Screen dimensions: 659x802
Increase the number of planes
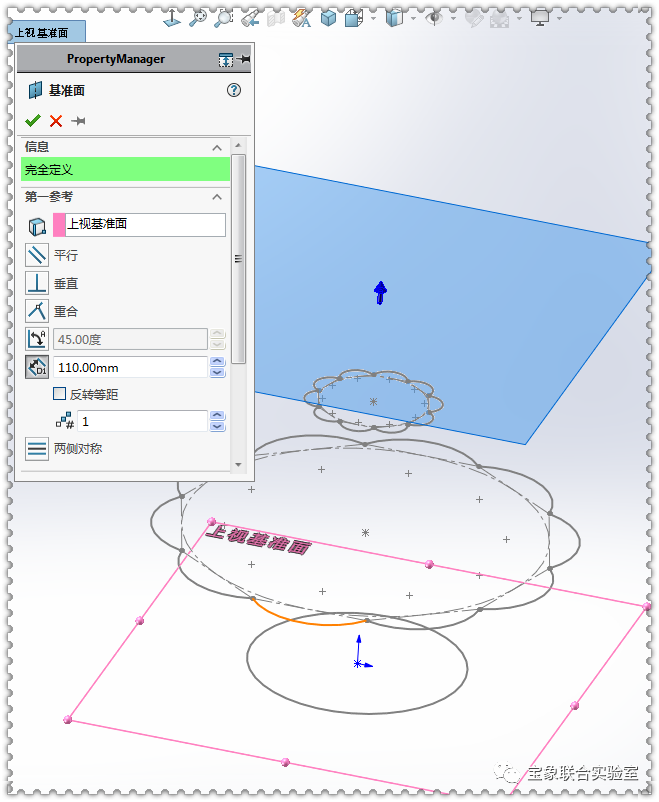coord(217,415)
